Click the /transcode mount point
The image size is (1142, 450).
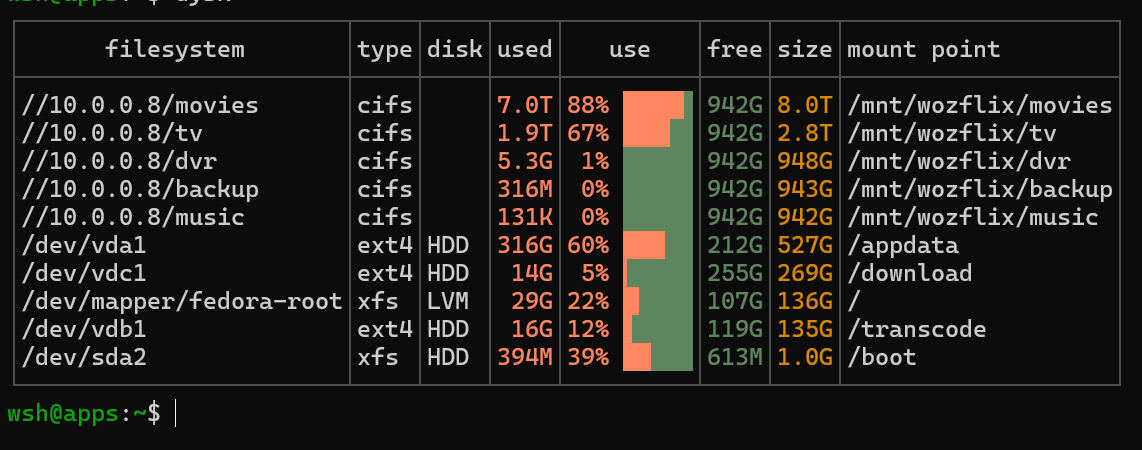click(917, 329)
